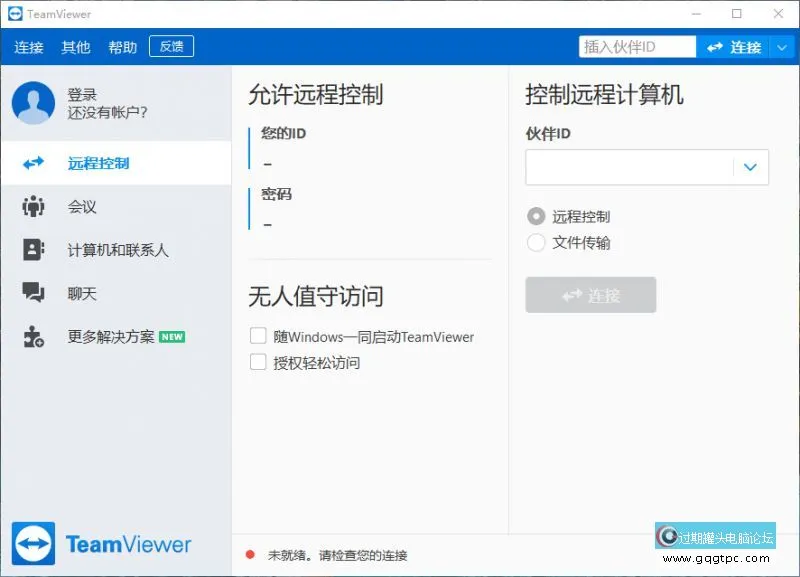The width and height of the screenshot is (800, 577).
Task: Click the TeamViewer logo at bottom left
Action: click(102, 544)
